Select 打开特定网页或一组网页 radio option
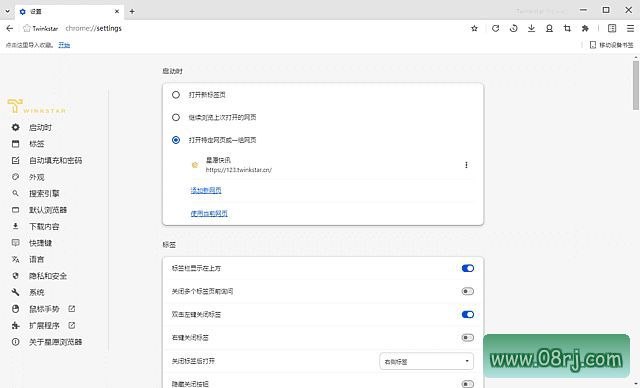 point(176,140)
